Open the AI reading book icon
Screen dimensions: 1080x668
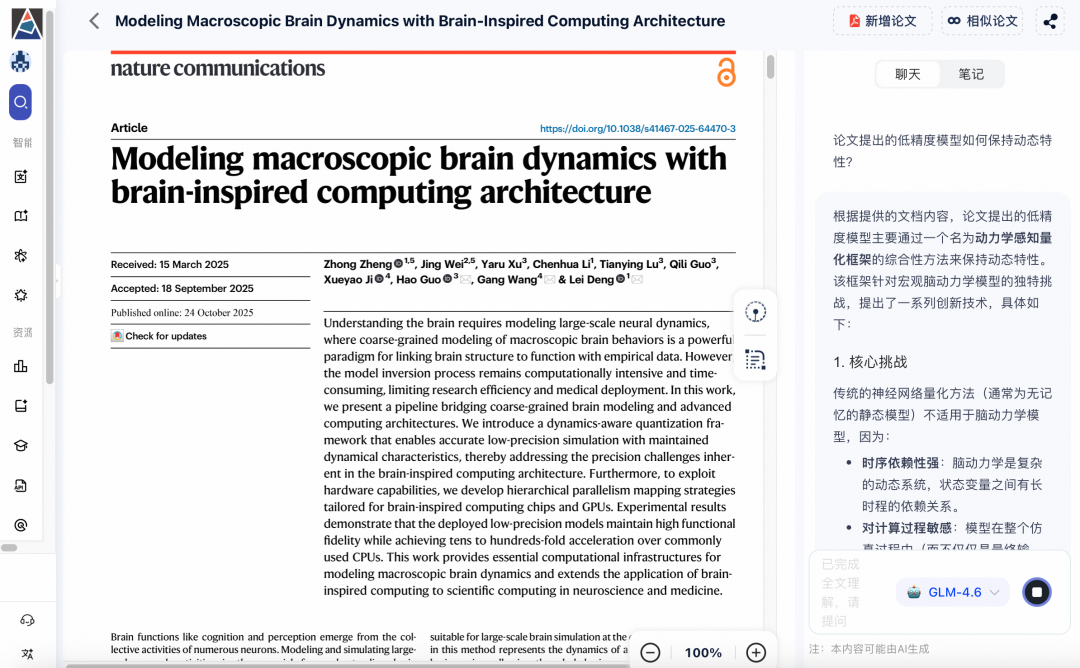point(21,216)
